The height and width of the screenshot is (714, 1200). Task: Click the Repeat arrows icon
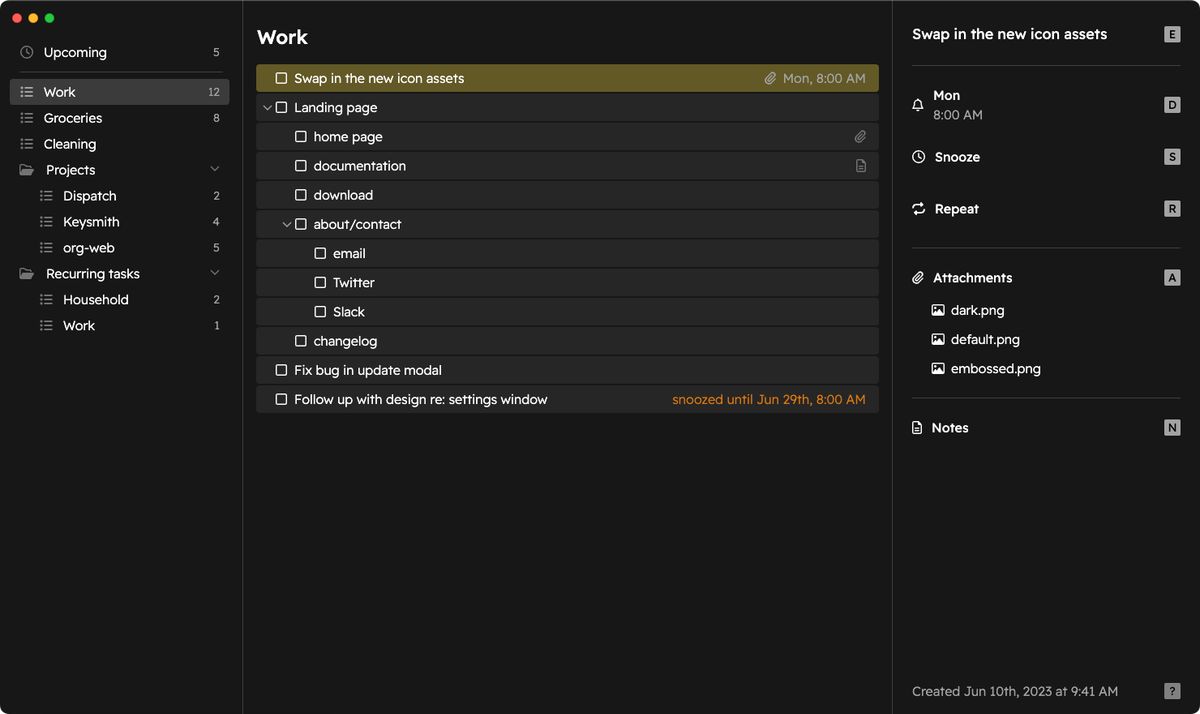point(917,209)
